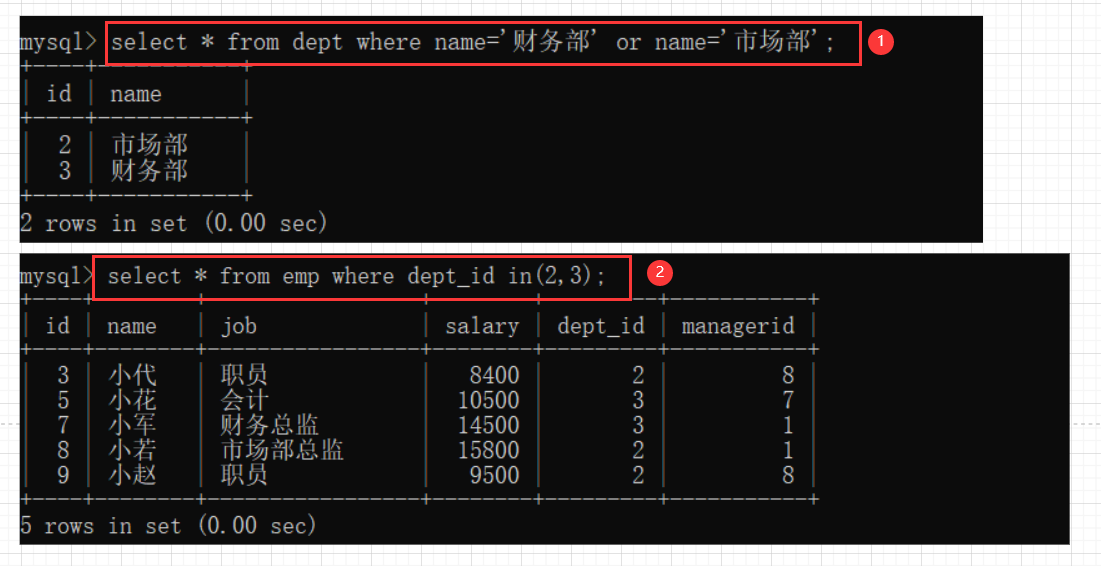This screenshot has height=566, width=1101.
Task: Click id "2" in the 市场部 row
Action: (65, 145)
